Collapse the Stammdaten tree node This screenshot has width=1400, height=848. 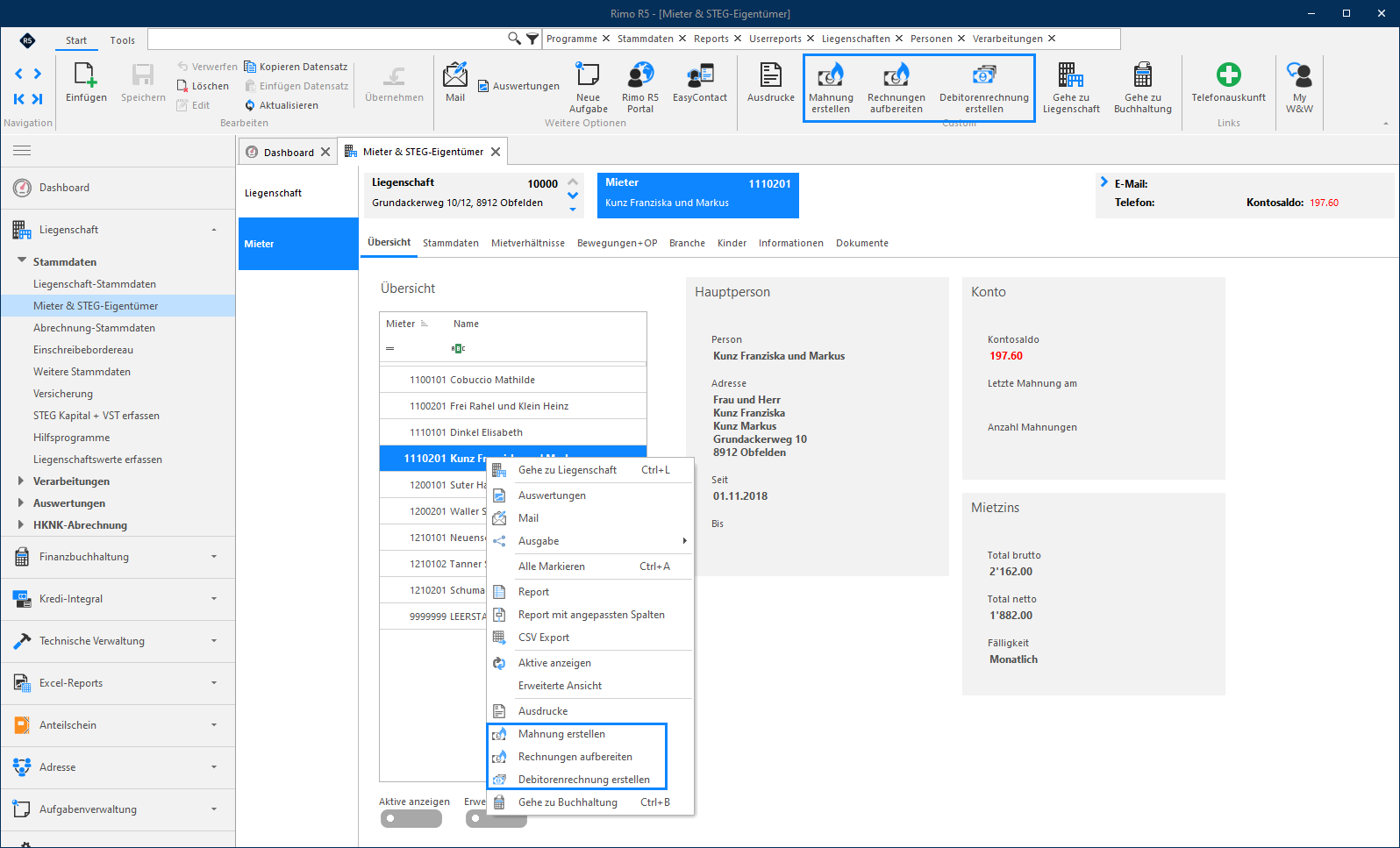tap(22, 260)
